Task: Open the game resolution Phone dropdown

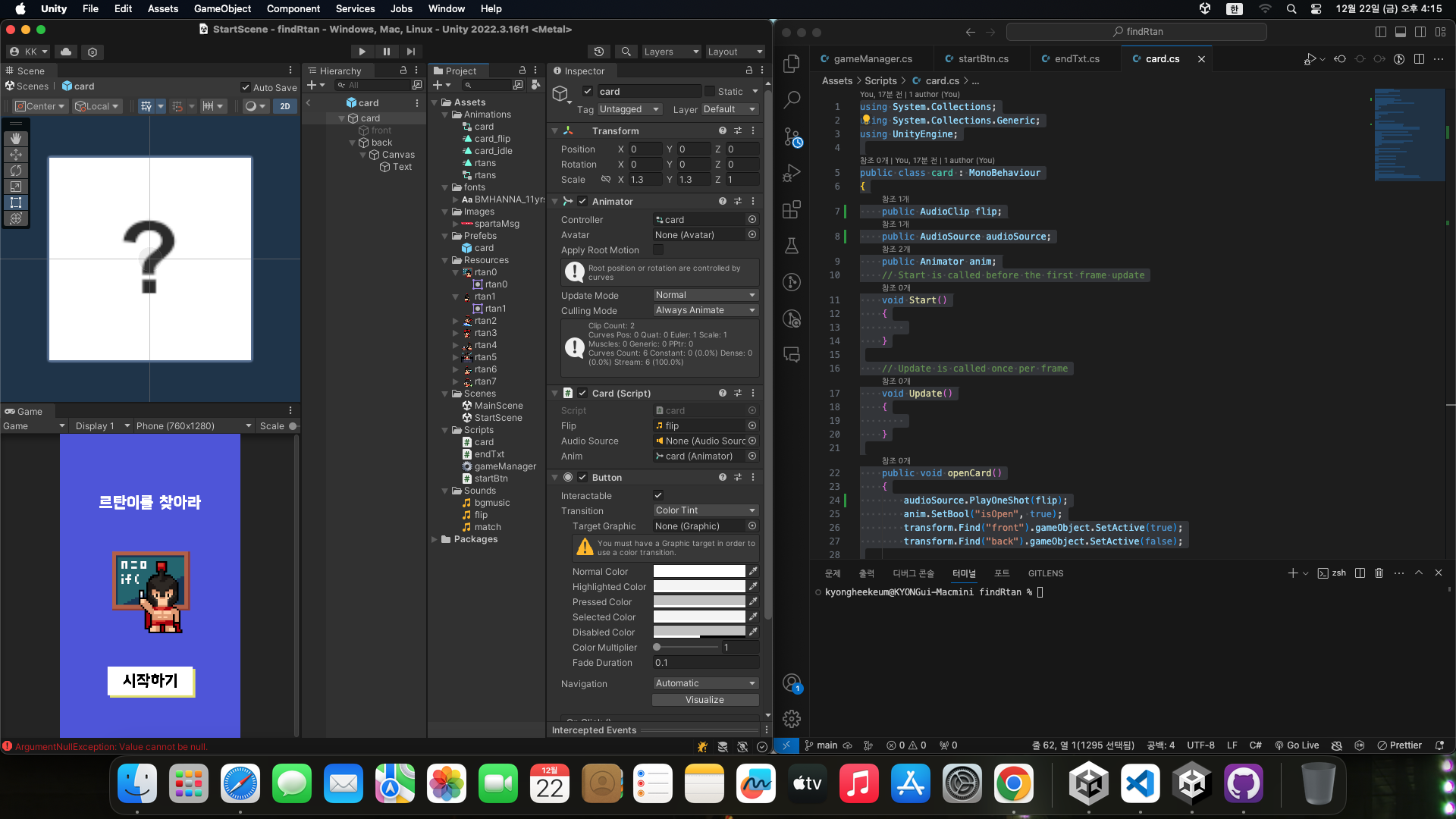Action: tap(194, 426)
